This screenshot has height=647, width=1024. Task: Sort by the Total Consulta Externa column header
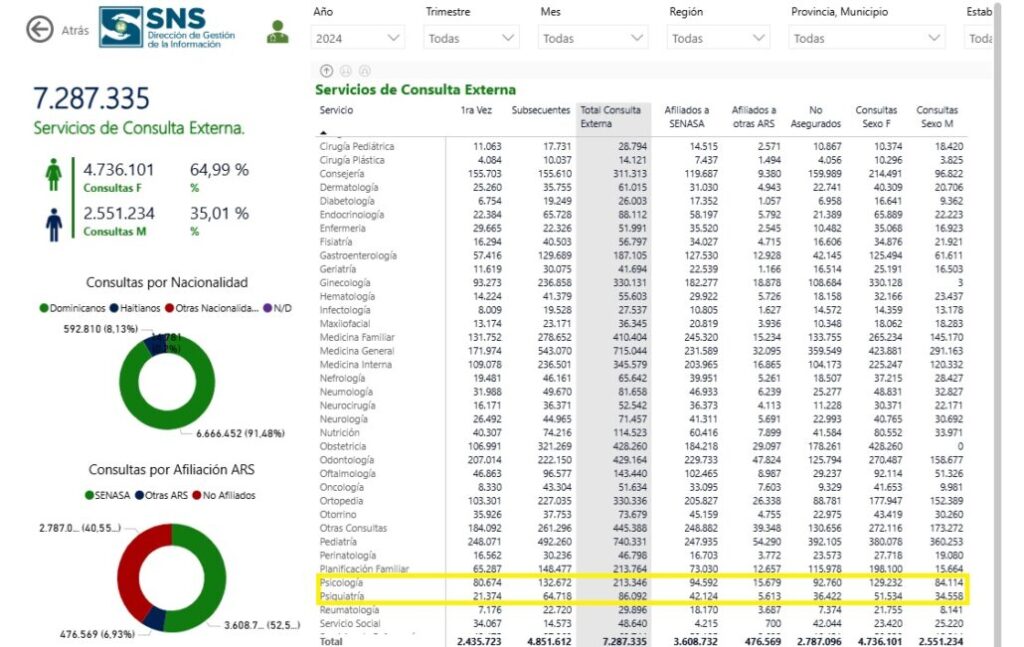click(611, 117)
